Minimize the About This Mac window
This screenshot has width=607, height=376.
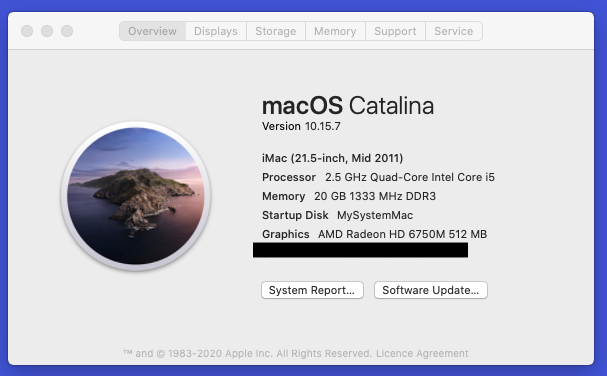click(x=47, y=31)
